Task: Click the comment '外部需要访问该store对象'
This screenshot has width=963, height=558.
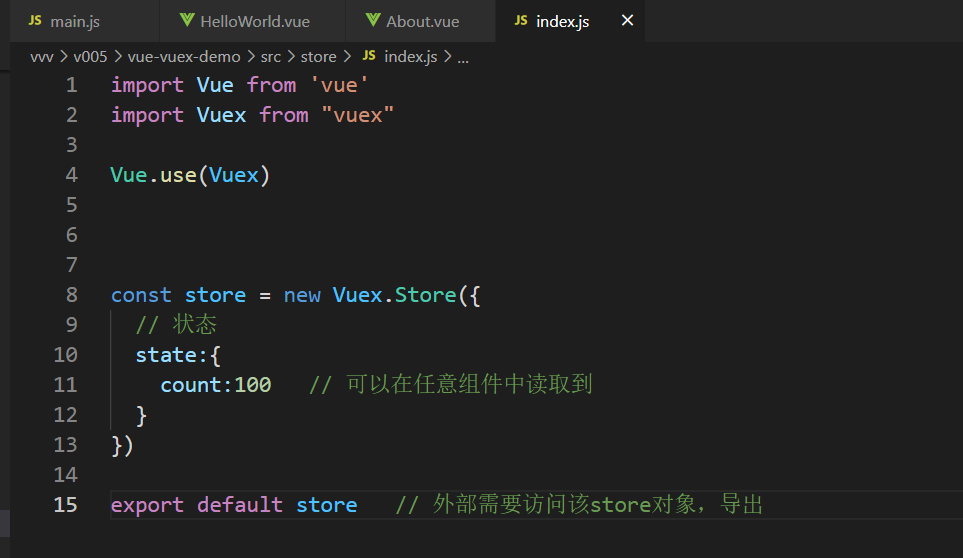Action: point(564,505)
